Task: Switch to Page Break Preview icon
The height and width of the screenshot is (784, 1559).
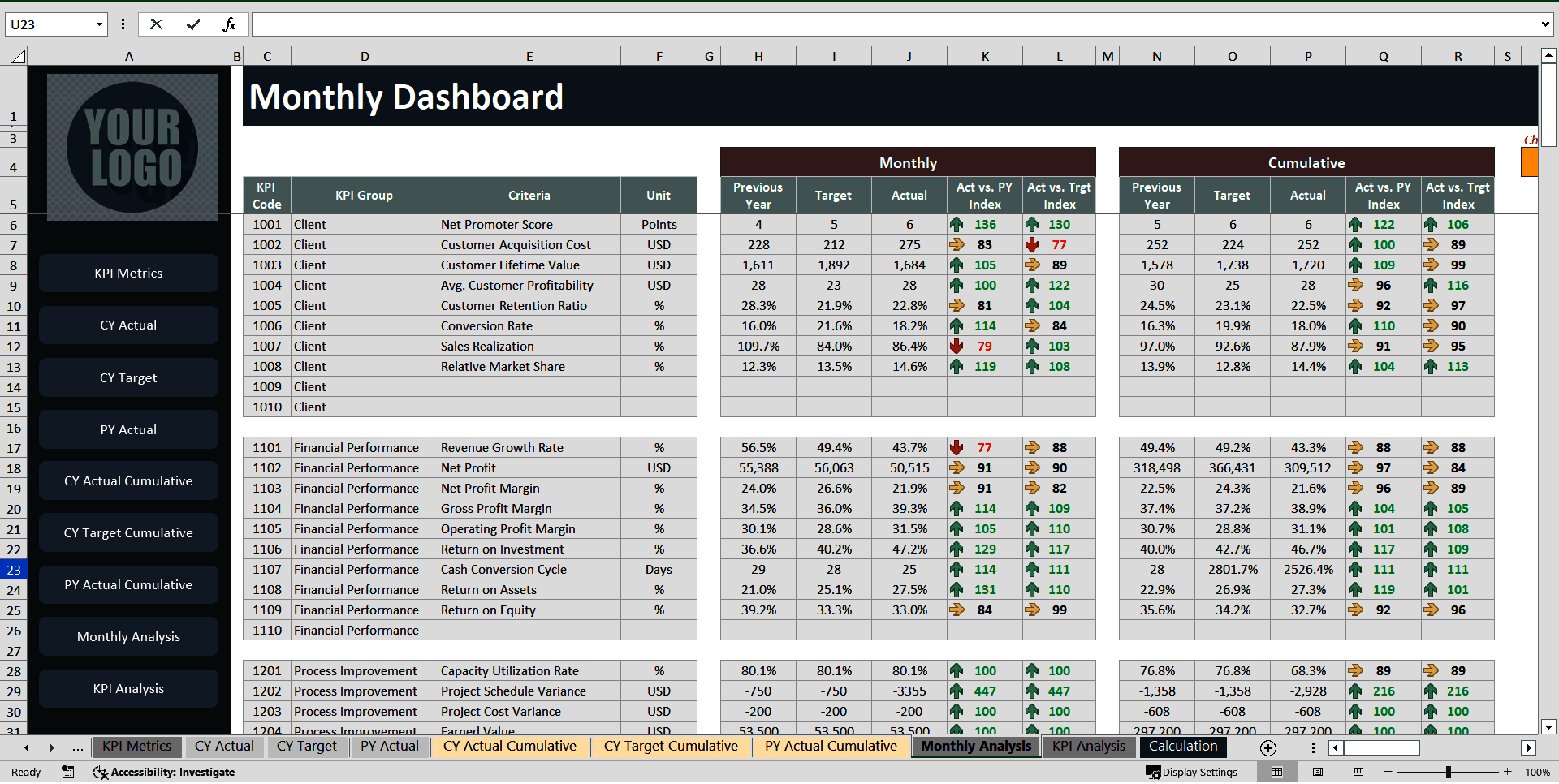Action: coord(1358,772)
